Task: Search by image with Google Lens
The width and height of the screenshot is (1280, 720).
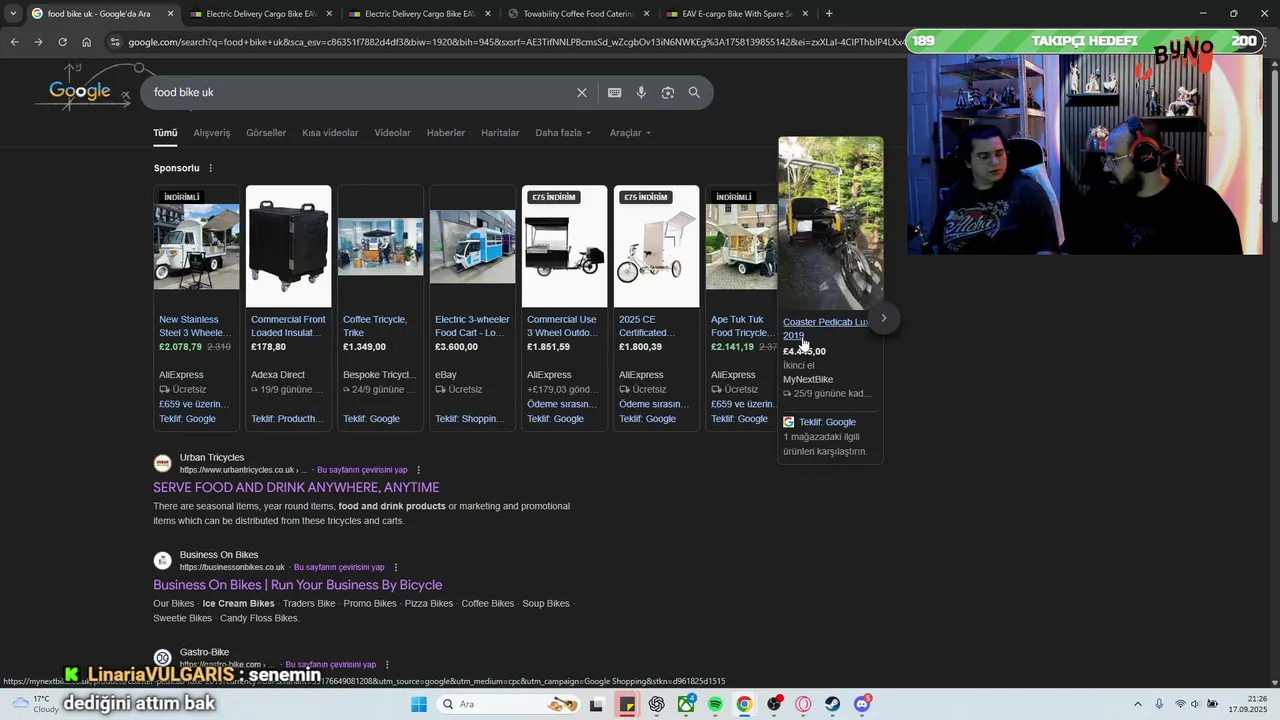Action: [x=668, y=92]
